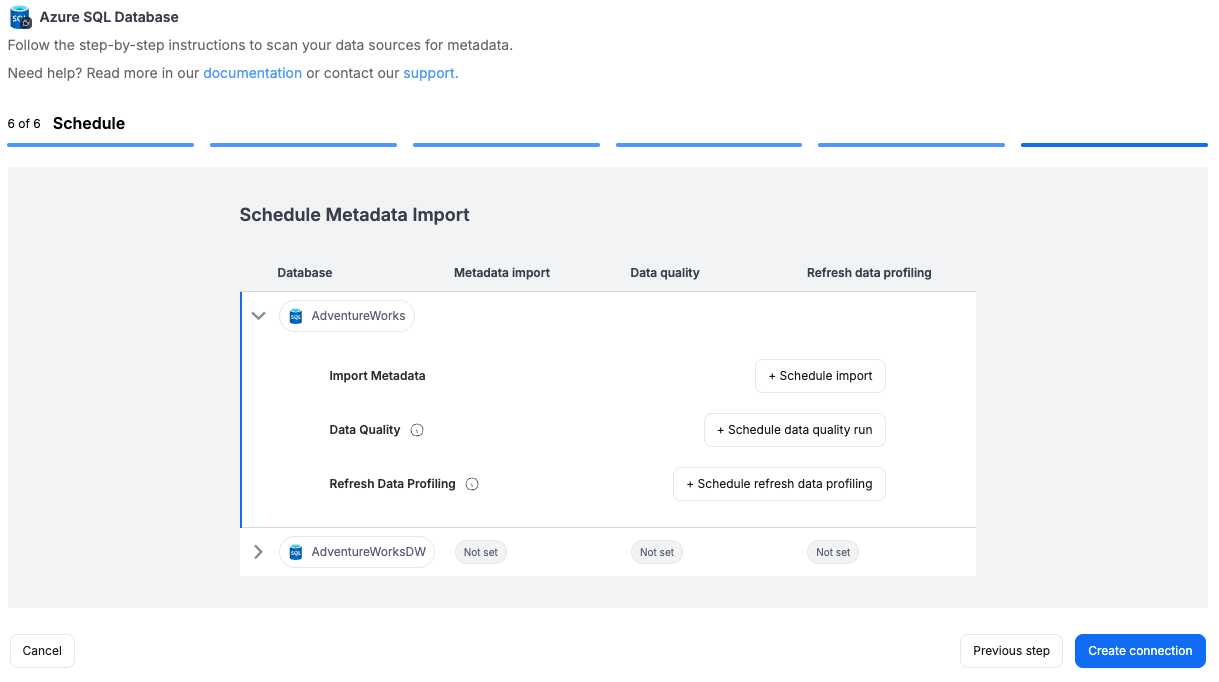Collapse the AdventureWorks database row
Screen dimensions: 1219x682
click(x=258, y=316)
